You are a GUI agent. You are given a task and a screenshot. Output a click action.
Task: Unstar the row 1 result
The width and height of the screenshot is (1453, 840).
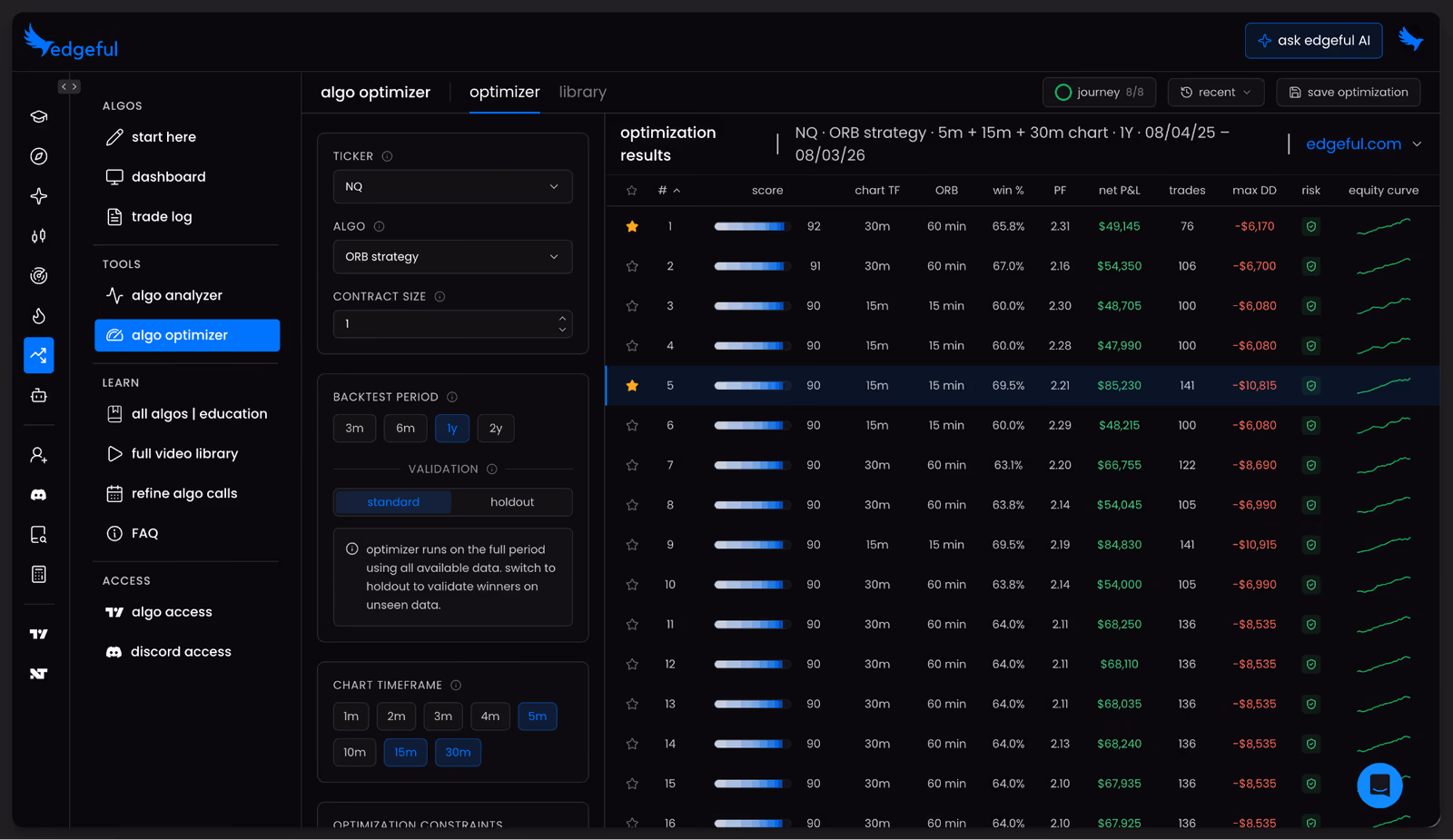[x=632, y=226]
